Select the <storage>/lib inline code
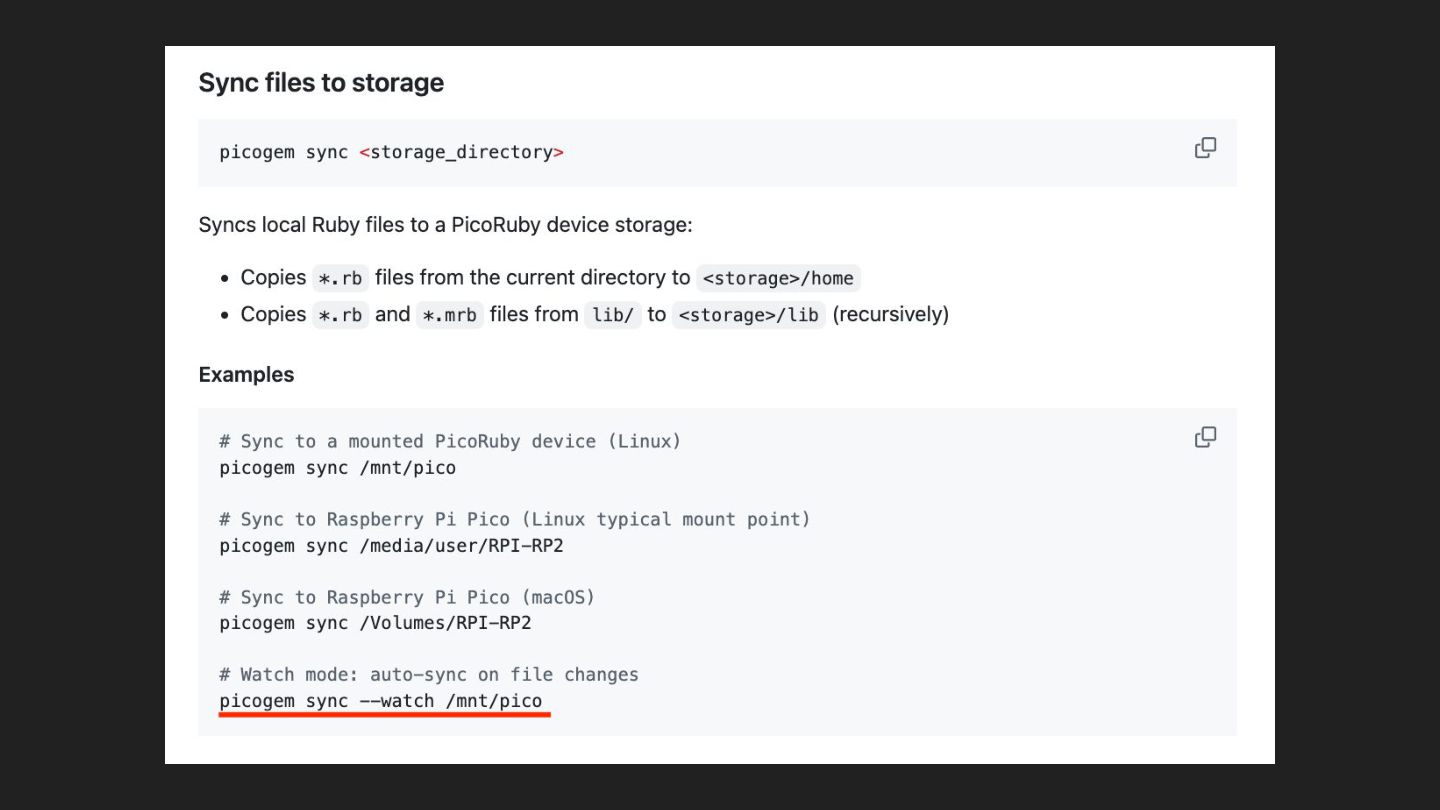This screenshot has width=1440, height=810. coord(749,315)
